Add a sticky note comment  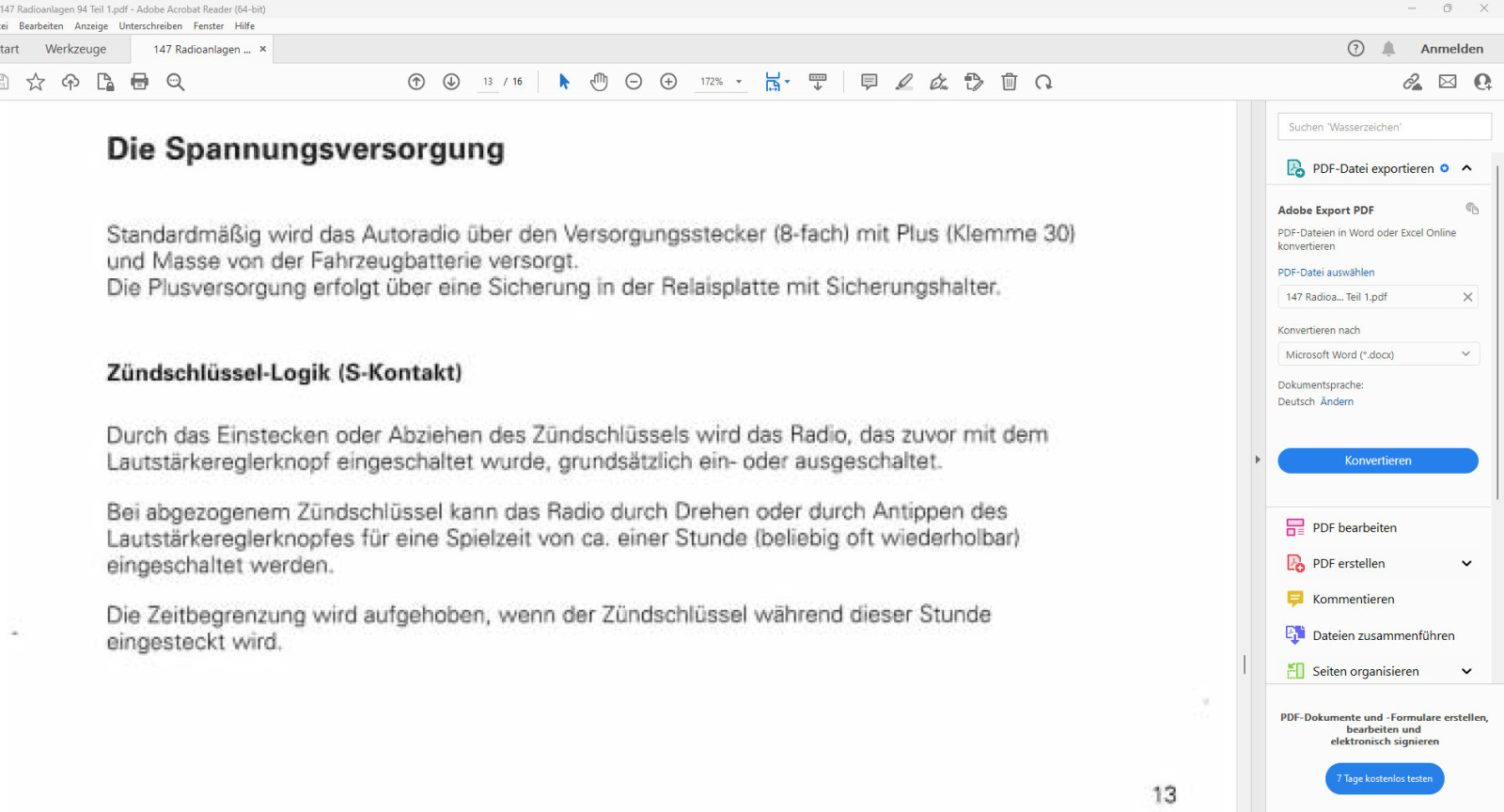869,82
